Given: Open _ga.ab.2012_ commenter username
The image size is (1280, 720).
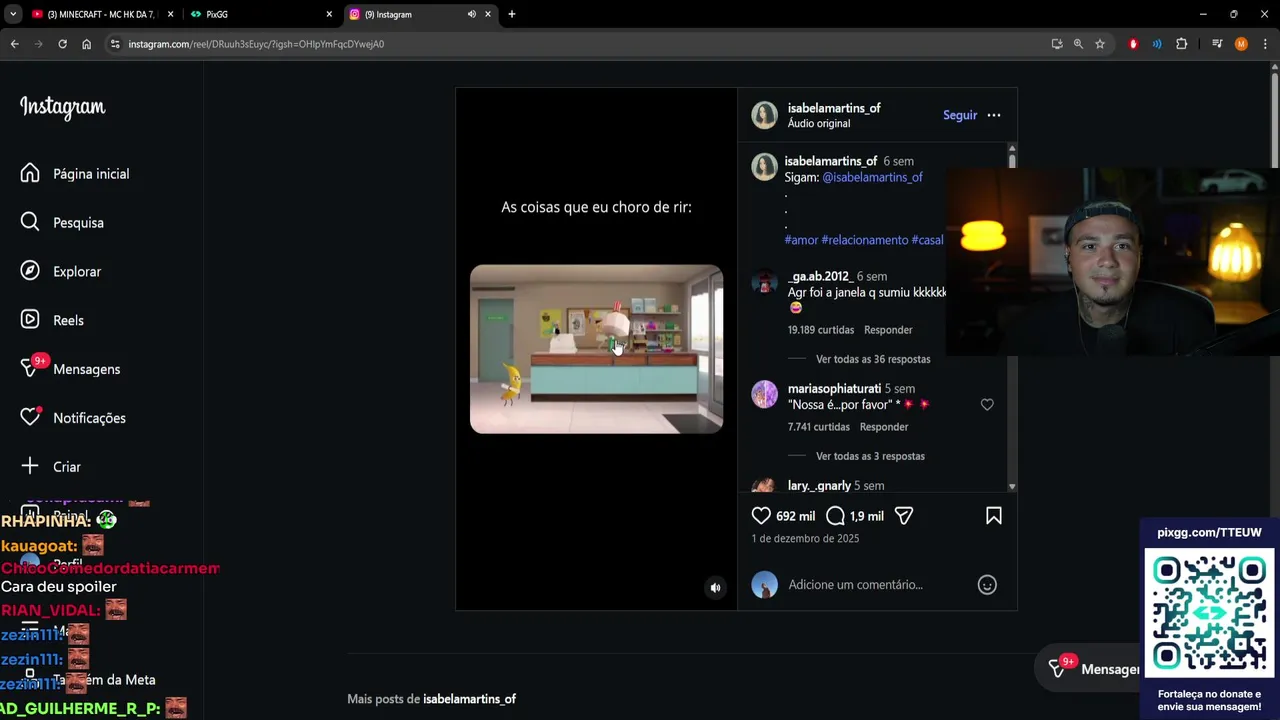Looking at the screenshot, I should [x=819, y=276].
